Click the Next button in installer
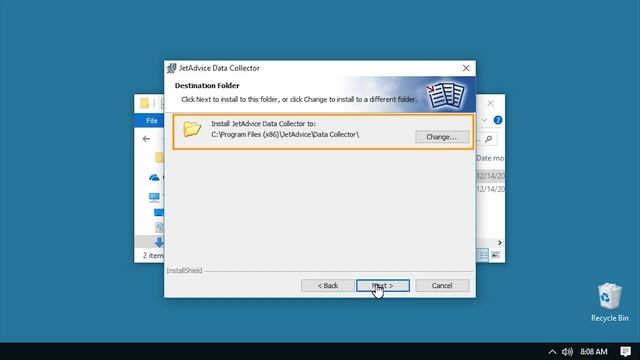 click(382, 286)
